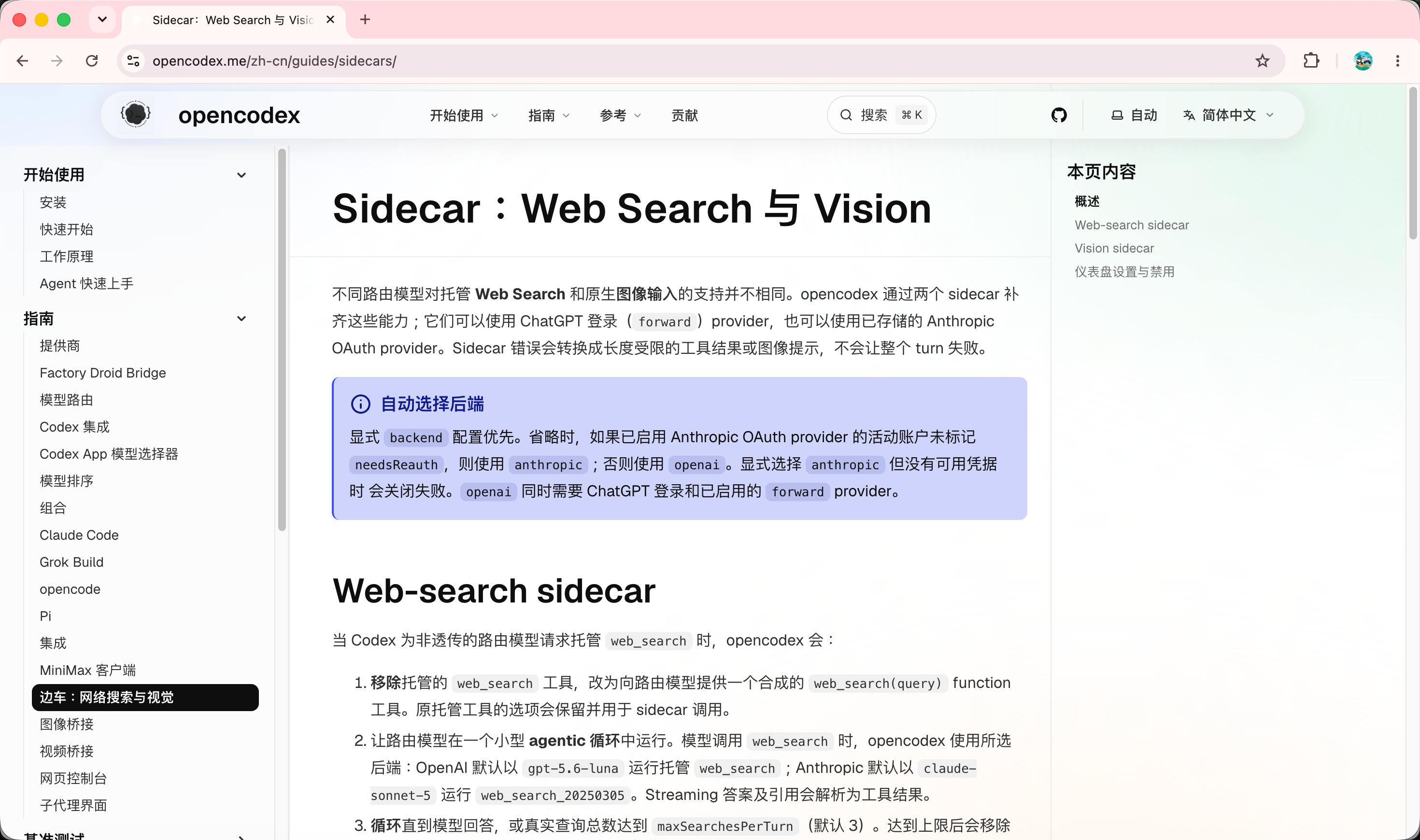1420x840 pixels.
Task: Jump to Web-search sidebar in page contents
Action: [1132, 224]
